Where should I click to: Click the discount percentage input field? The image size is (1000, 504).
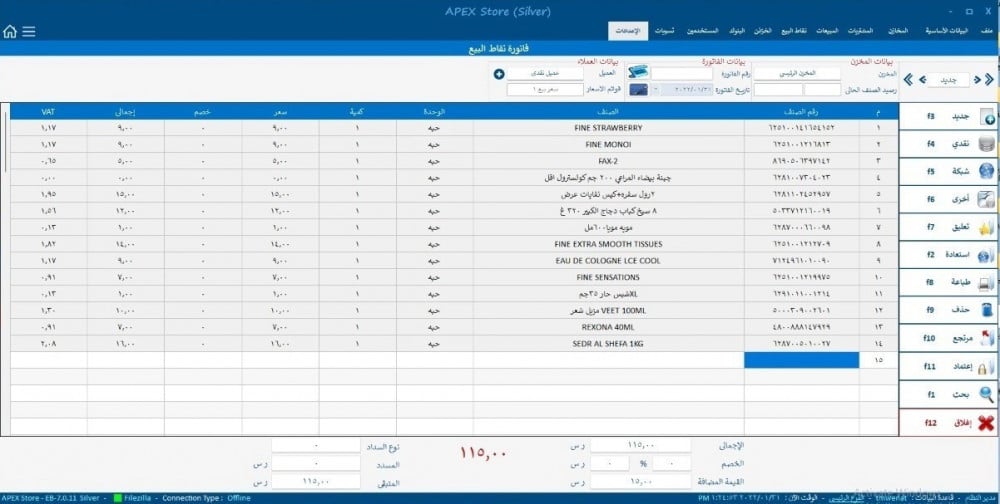(672, 464)
